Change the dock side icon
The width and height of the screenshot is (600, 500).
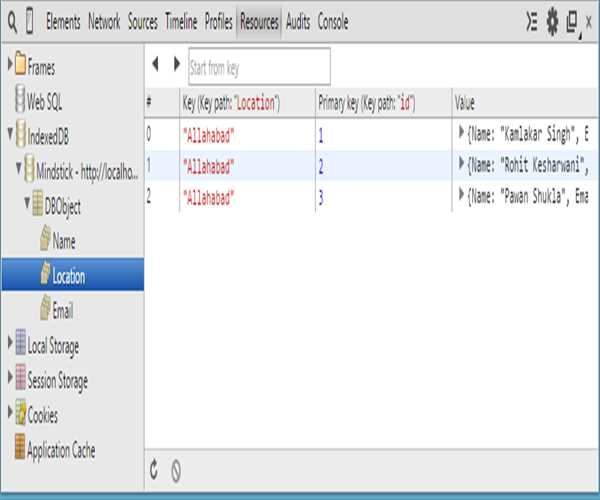point(573,21)
